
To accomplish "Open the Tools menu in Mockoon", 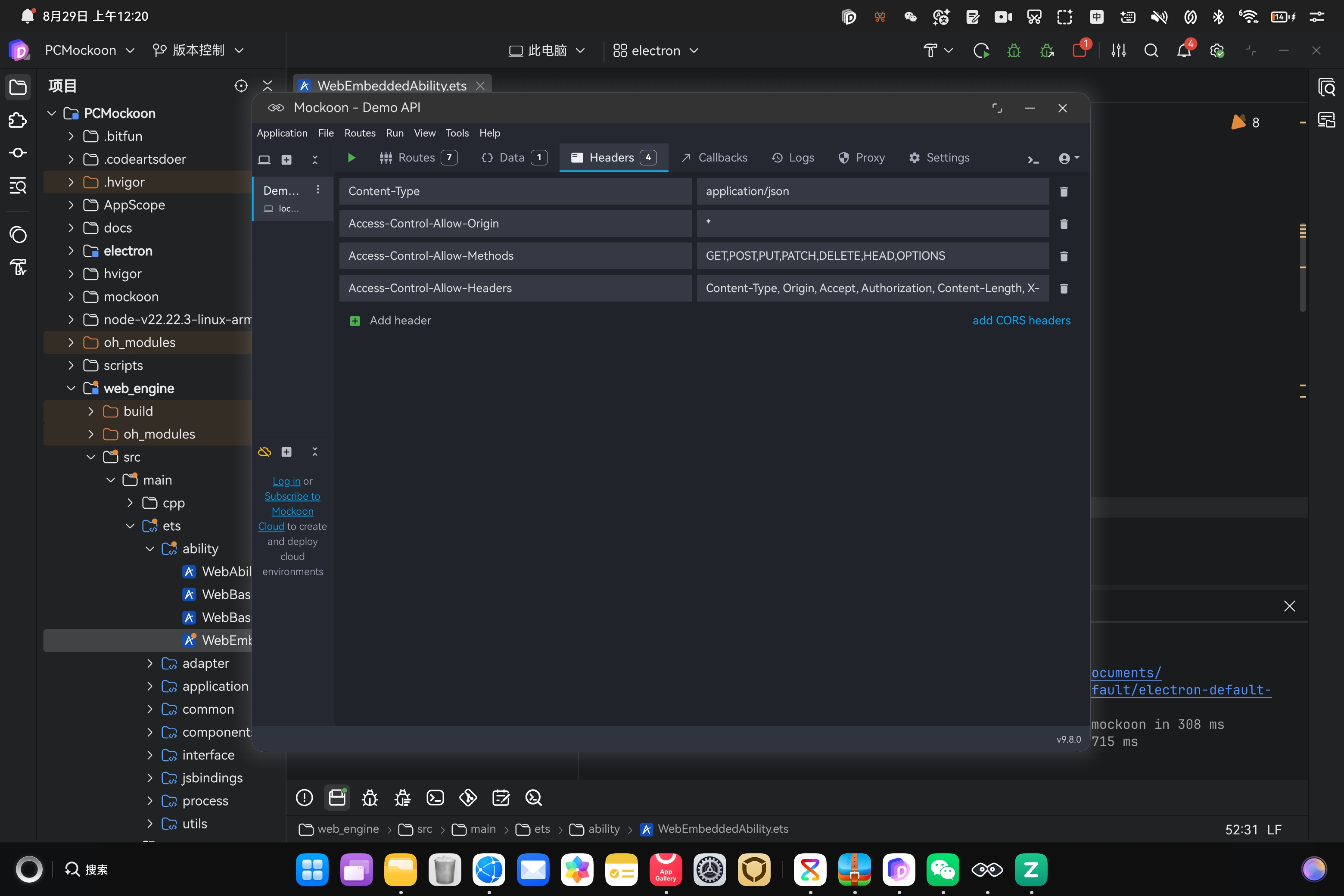I will click(x=457, y=133).
